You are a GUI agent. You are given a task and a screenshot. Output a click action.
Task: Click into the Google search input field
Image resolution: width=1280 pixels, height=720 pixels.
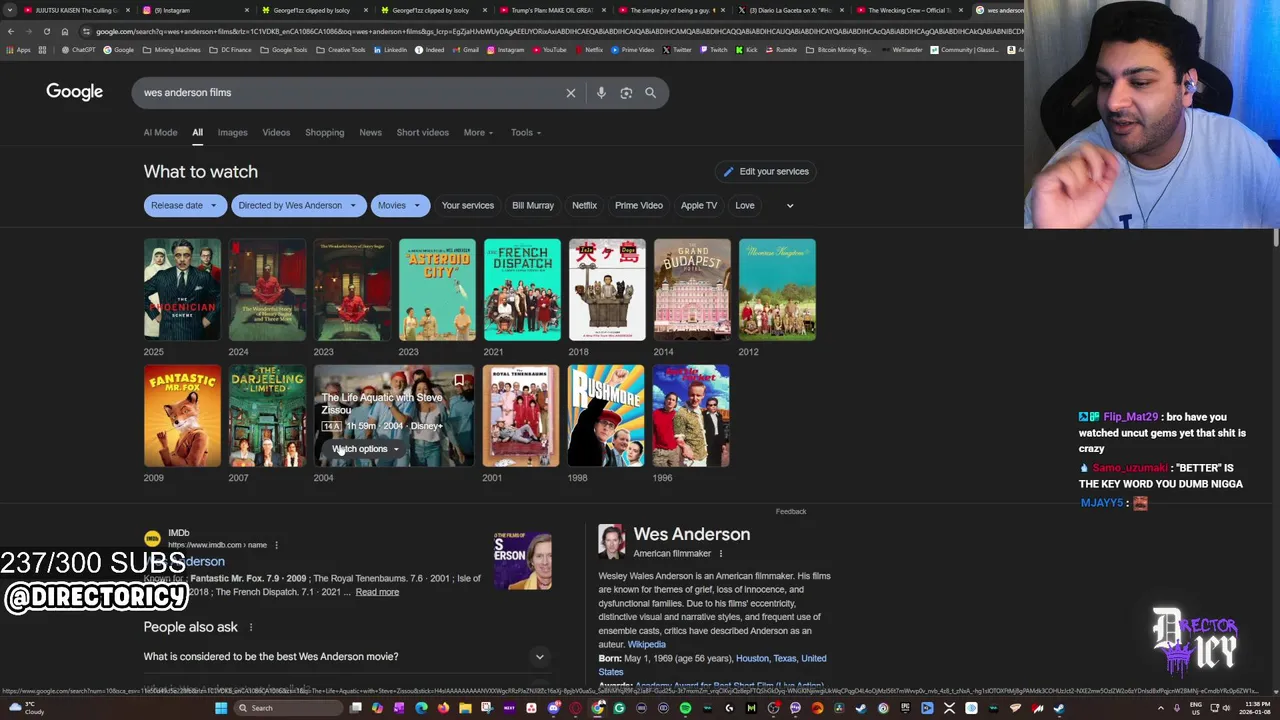coord(350,93)
